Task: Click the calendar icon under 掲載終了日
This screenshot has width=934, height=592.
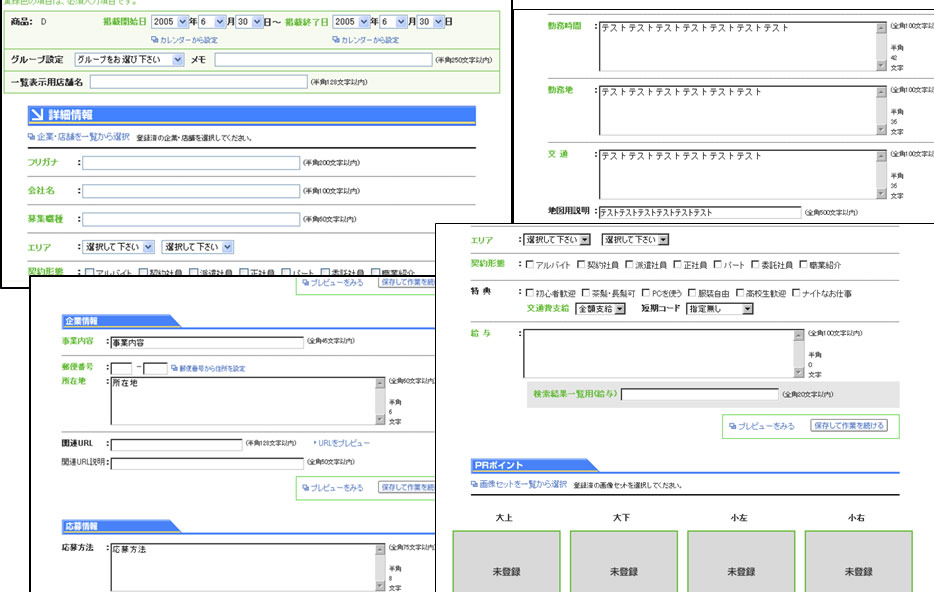Action: [x=336, y=40]
